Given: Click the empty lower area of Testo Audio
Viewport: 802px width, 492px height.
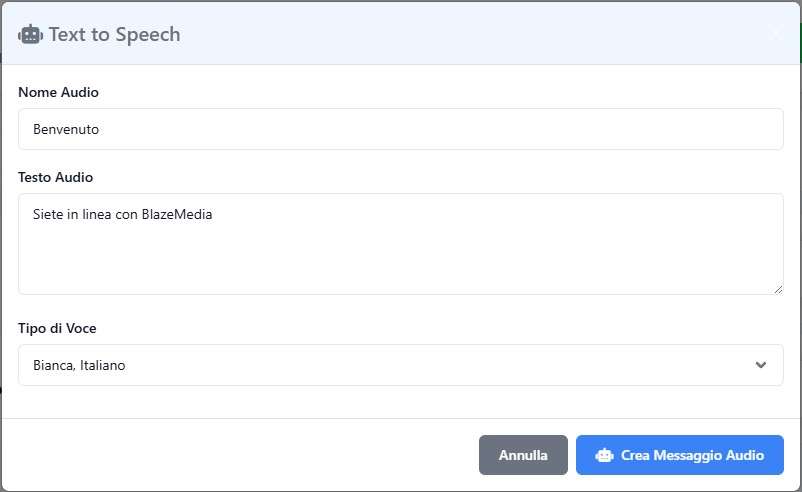Looking at the screenshot, I should coord(400,268).
